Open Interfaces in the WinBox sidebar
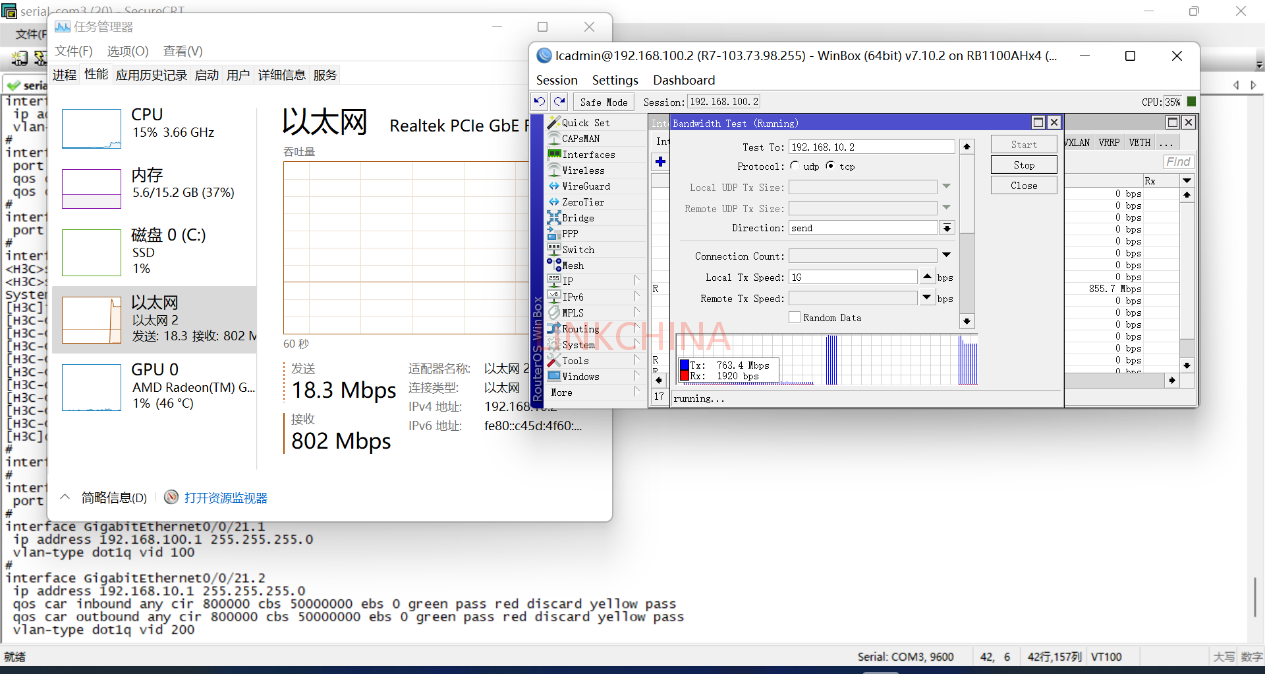This screenshot has height=674, width=1265. [x=587, y=155]
